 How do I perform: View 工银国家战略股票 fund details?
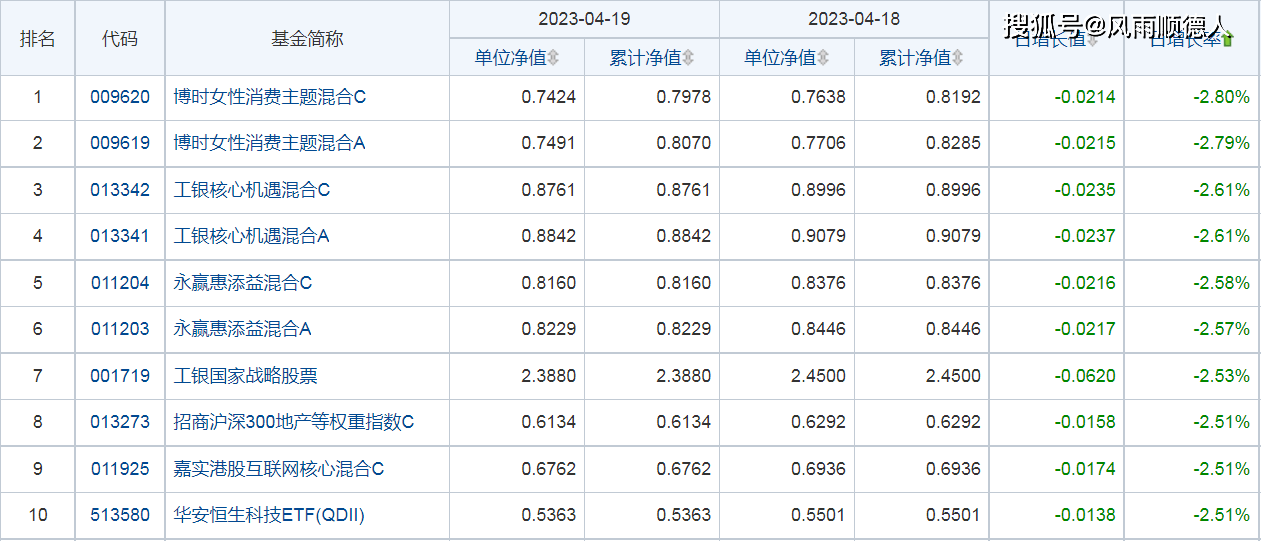point(246,376)
